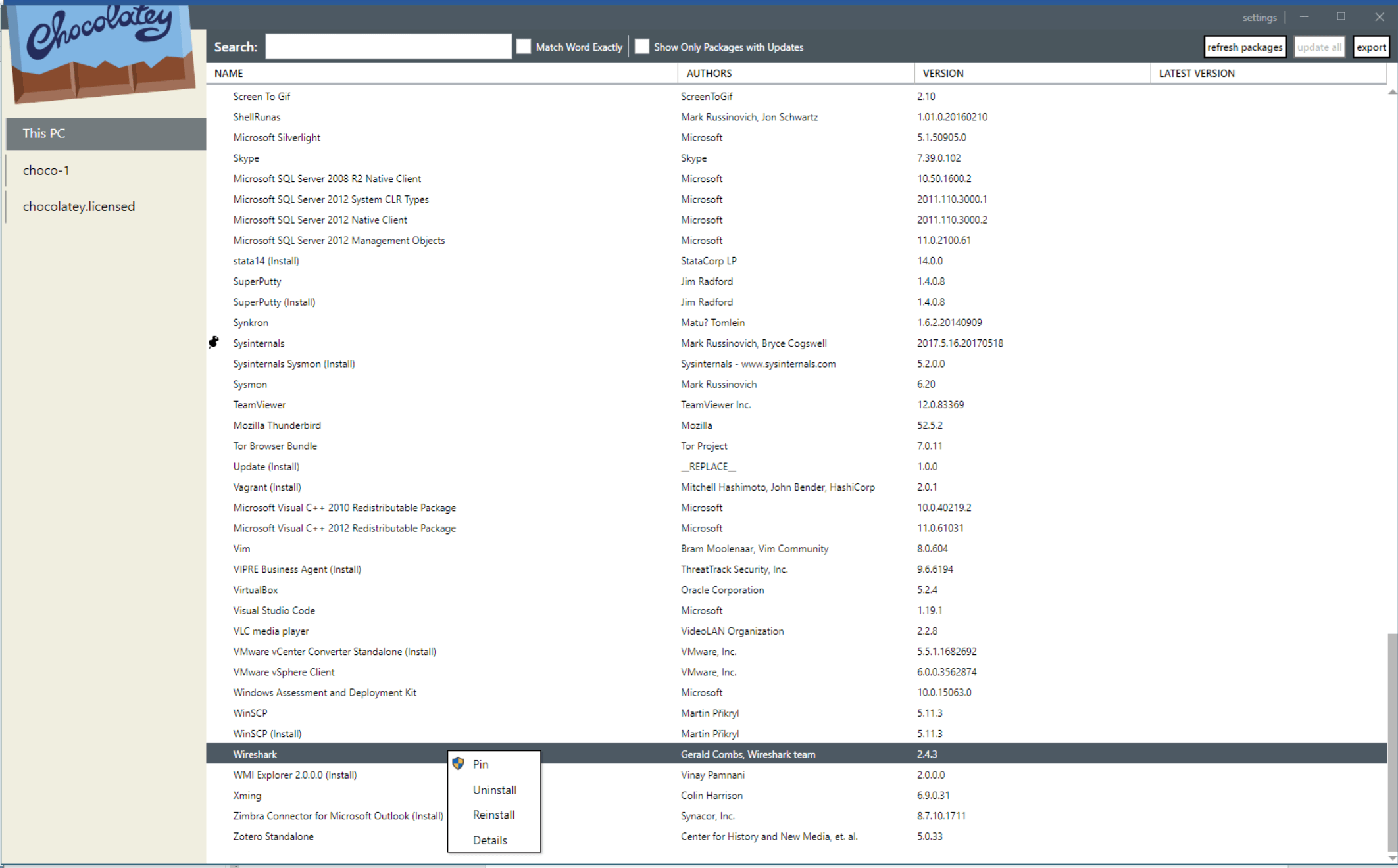The image size is (1398, 868).
Task: Choose Reinstall from the context menu
Action: pyautogui.click(x=493, y=815)
